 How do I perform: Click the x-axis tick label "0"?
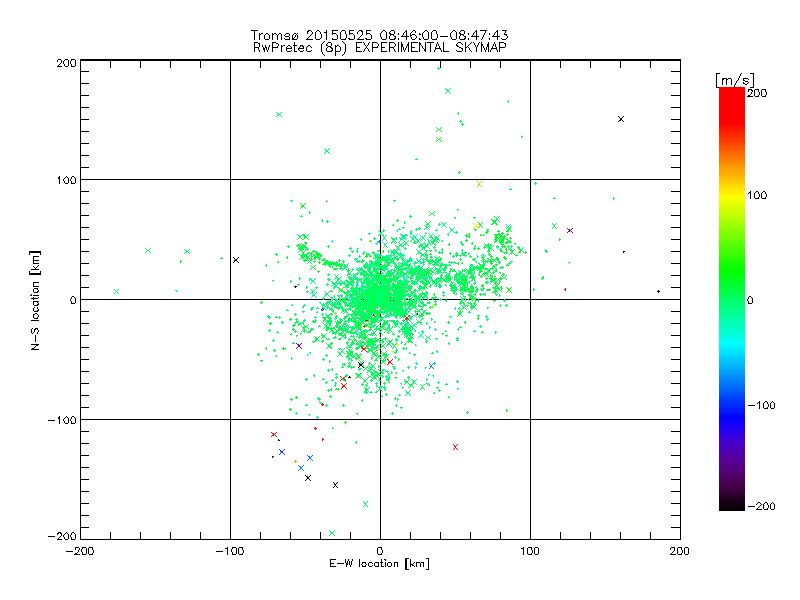[x=380, y=552]
